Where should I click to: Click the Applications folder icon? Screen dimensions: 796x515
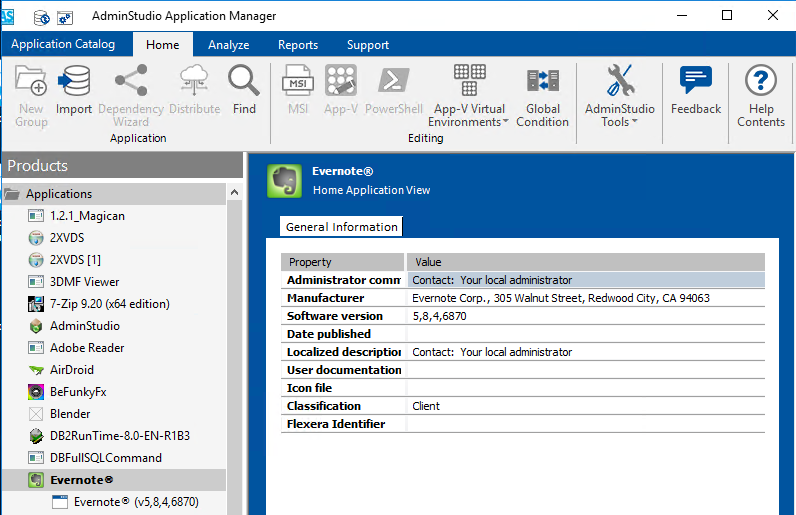pyautogui.click(x=12, y=194)
